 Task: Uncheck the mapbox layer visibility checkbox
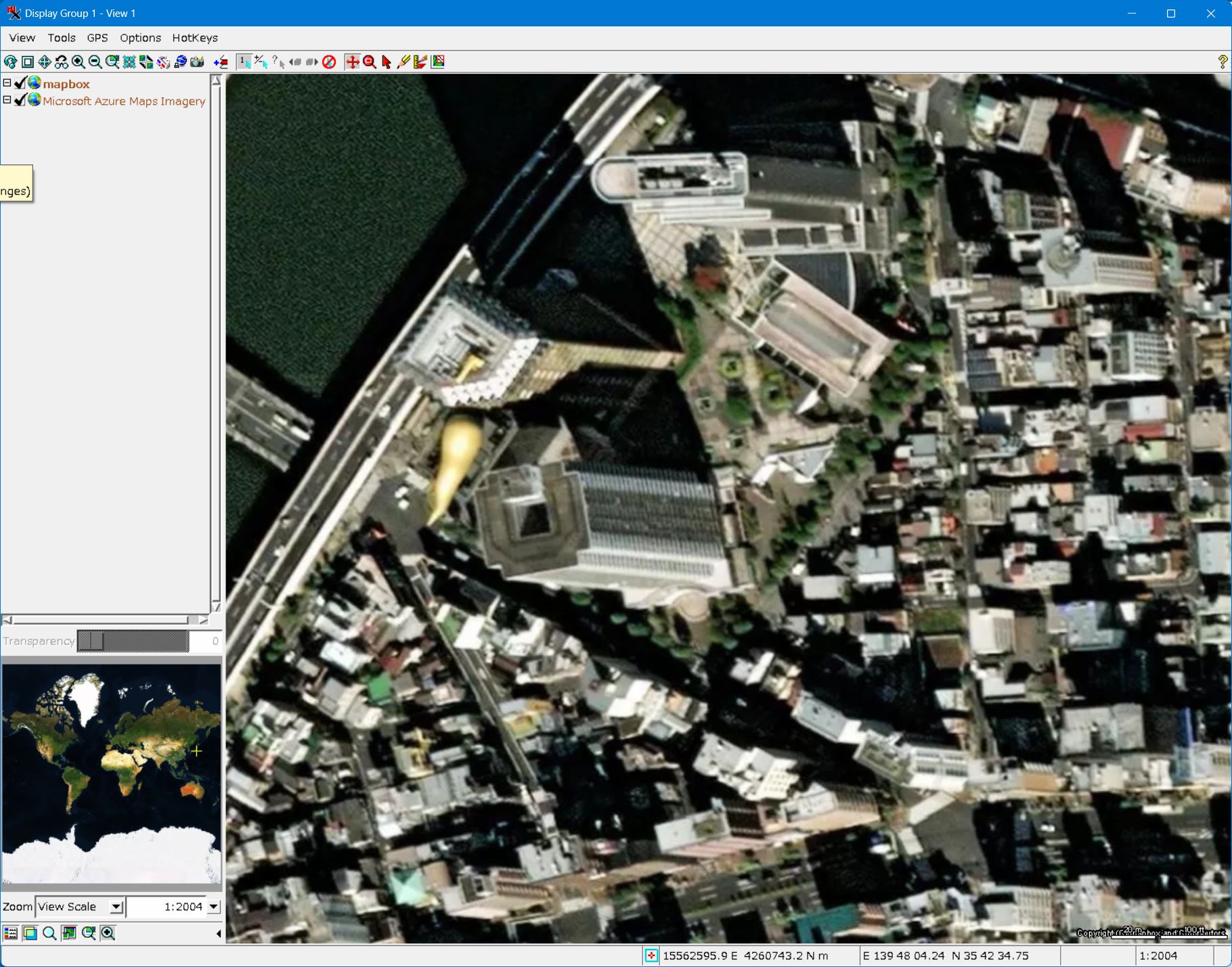tap(20, 83)
